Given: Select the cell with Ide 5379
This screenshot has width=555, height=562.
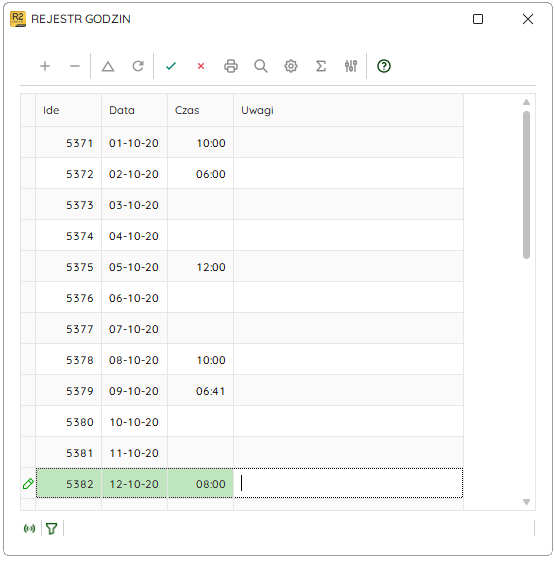Looking at the screenshot, I should click(x=68, y=391).
